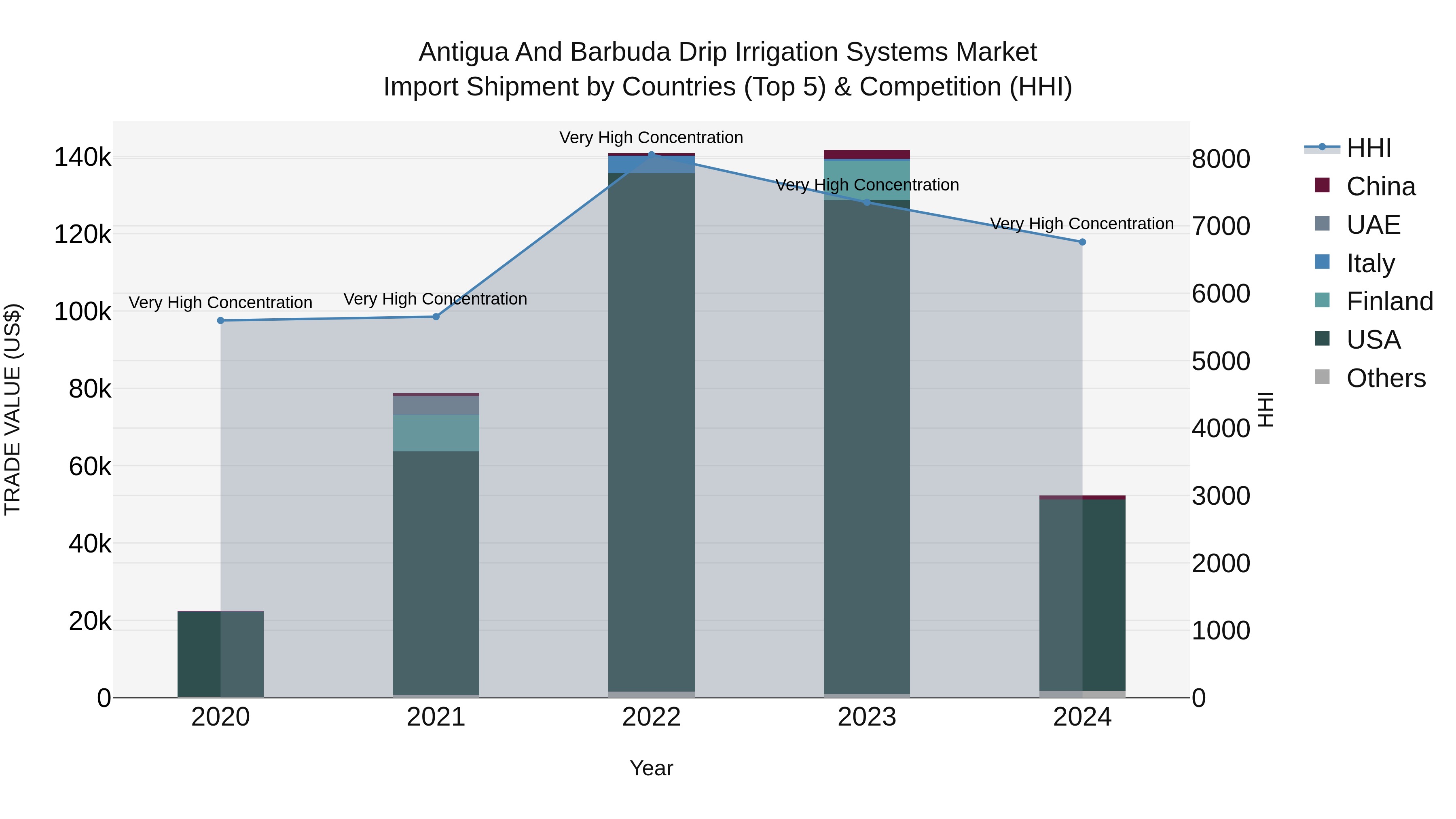
Task: Click the HHI line marker for 2024
Action: 1082,242
